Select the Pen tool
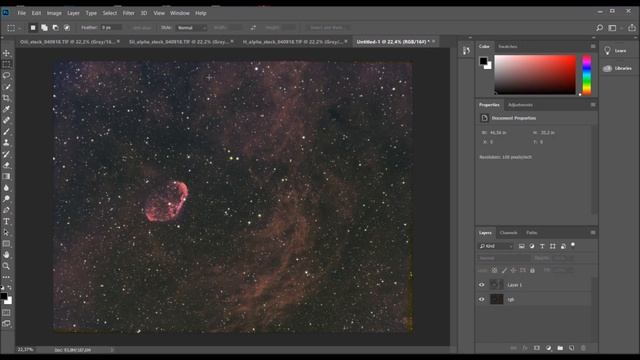The height and width of the screenshot is (360, 640). pos(7,210)
